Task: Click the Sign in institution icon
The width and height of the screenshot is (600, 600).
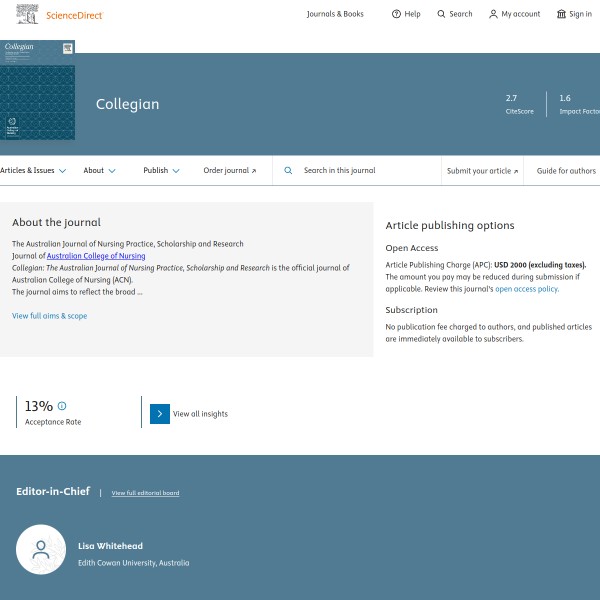Action: click(561, 14)
